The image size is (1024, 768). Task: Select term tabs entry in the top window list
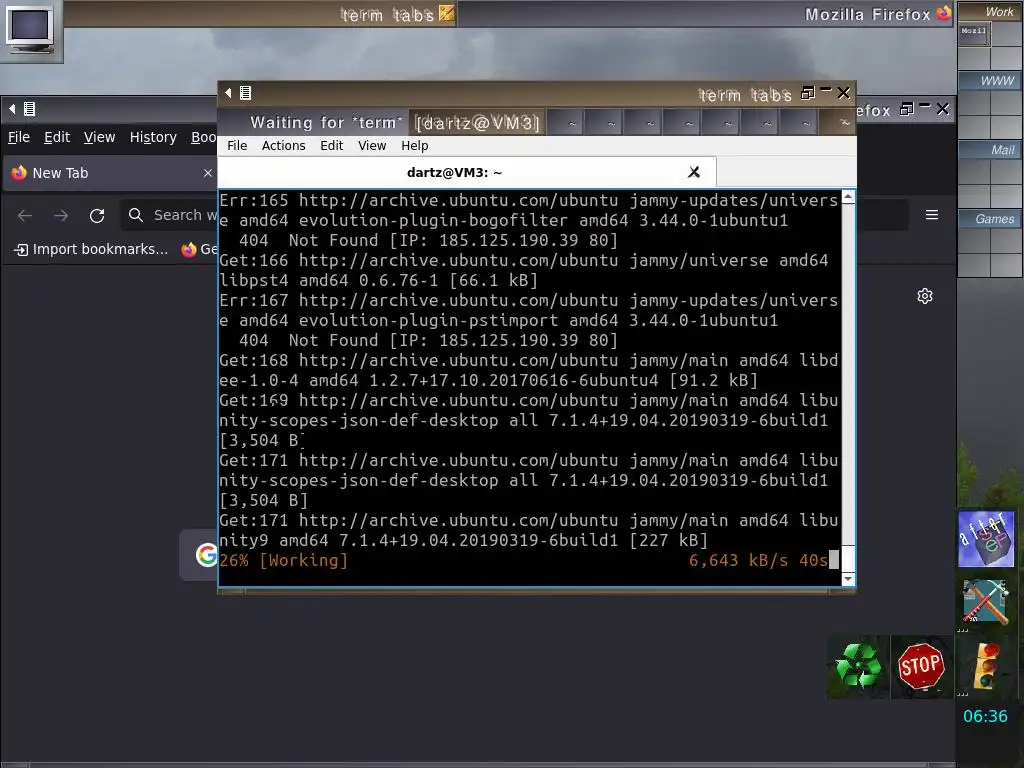click(x=261, y=14)
